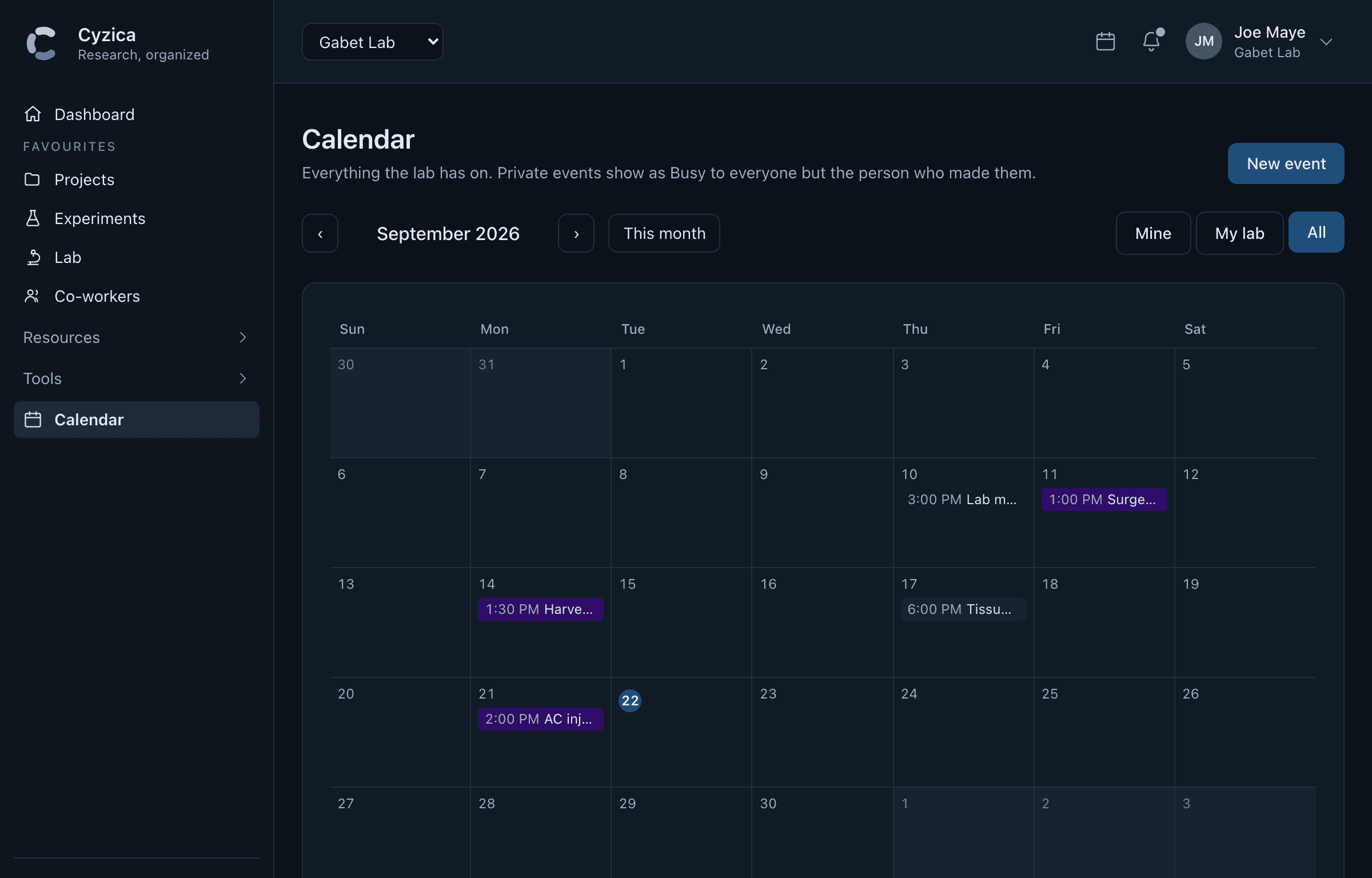
Task: Open the 1:00 PM Surge... event
Action: 1104,500
